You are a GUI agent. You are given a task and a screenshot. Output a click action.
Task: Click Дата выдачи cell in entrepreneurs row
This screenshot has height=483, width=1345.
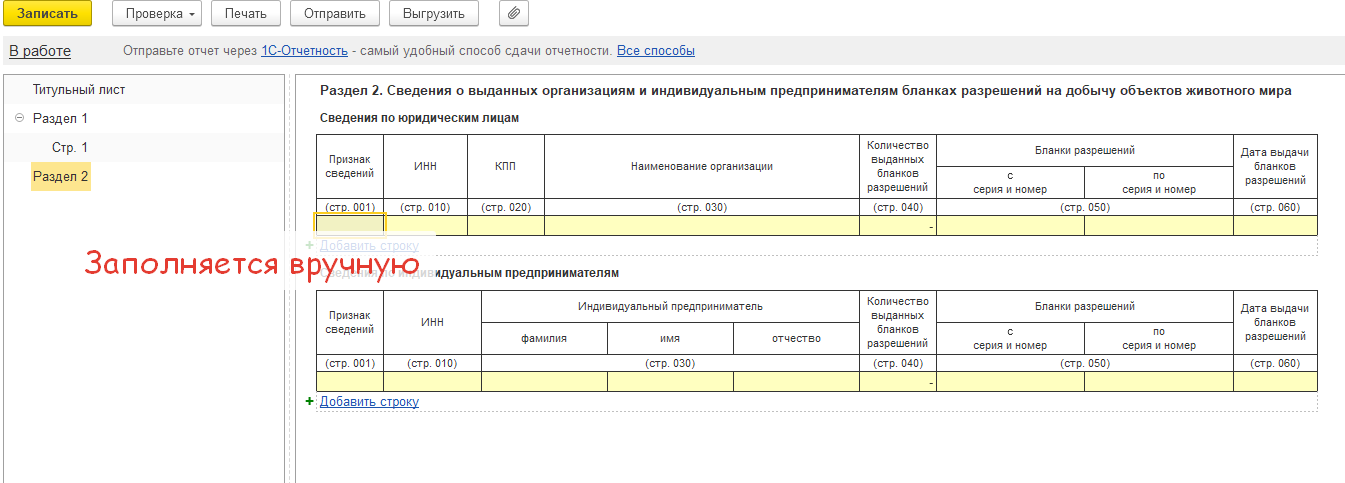click(1274, 381)
